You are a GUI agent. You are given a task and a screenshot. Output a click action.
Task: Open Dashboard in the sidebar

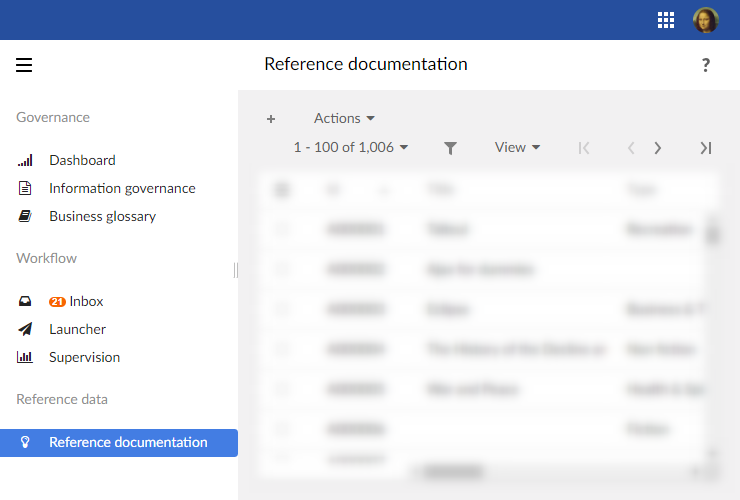[82, 160]
